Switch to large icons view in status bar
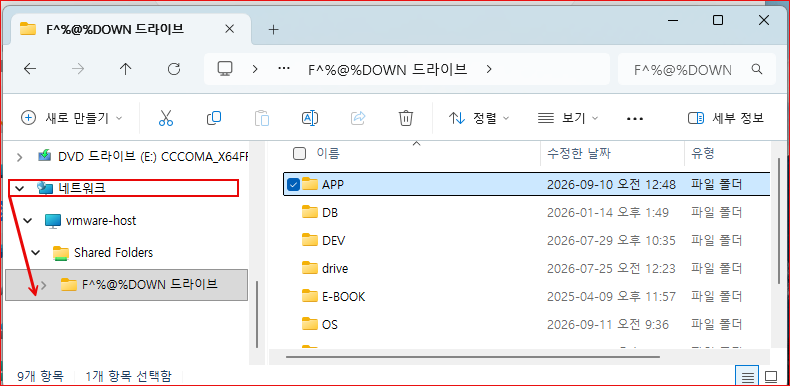 click(771, 376)
